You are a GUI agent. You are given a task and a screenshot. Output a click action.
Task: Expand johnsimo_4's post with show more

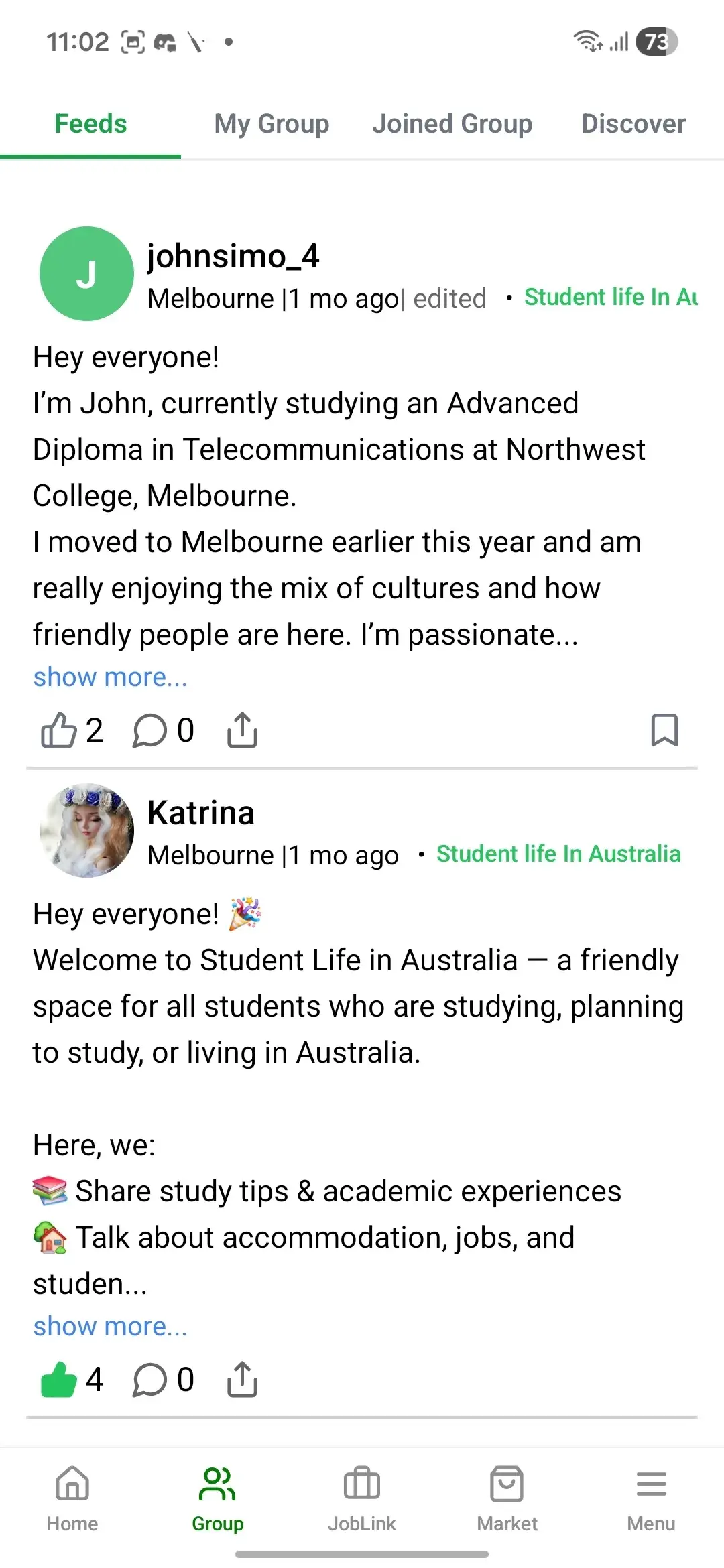[111, 677]
